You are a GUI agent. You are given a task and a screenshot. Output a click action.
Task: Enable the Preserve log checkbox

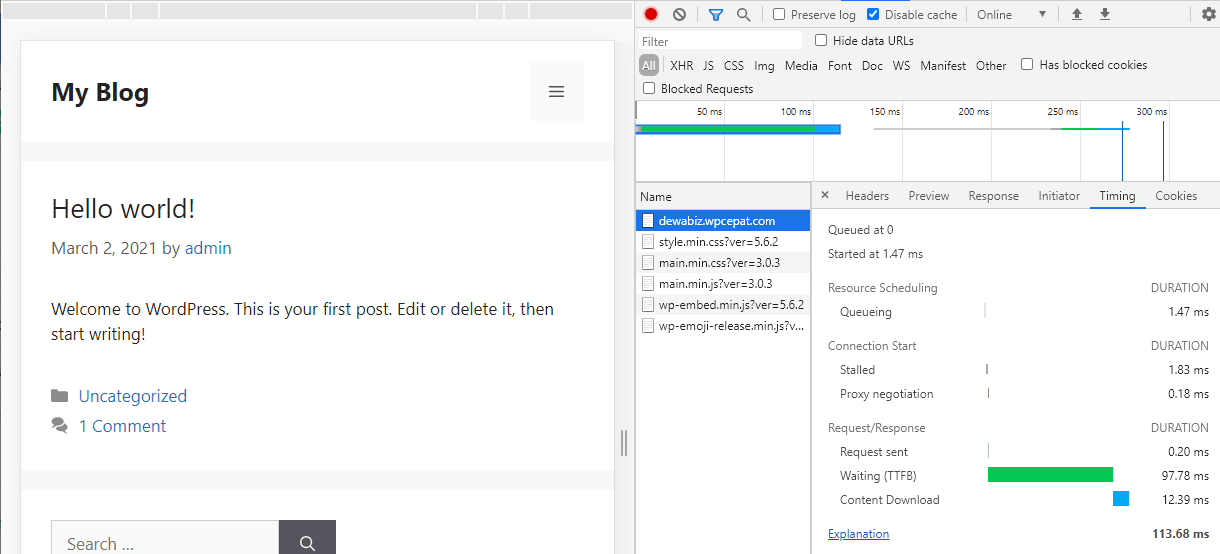tap(779, 15)
